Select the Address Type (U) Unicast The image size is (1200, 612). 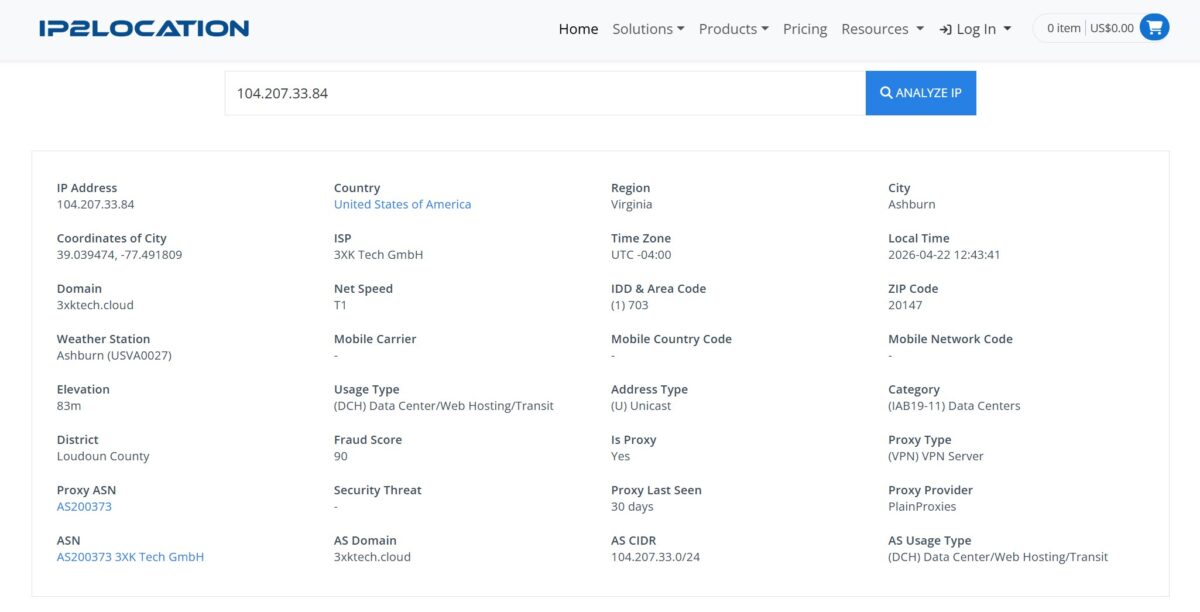641,406
